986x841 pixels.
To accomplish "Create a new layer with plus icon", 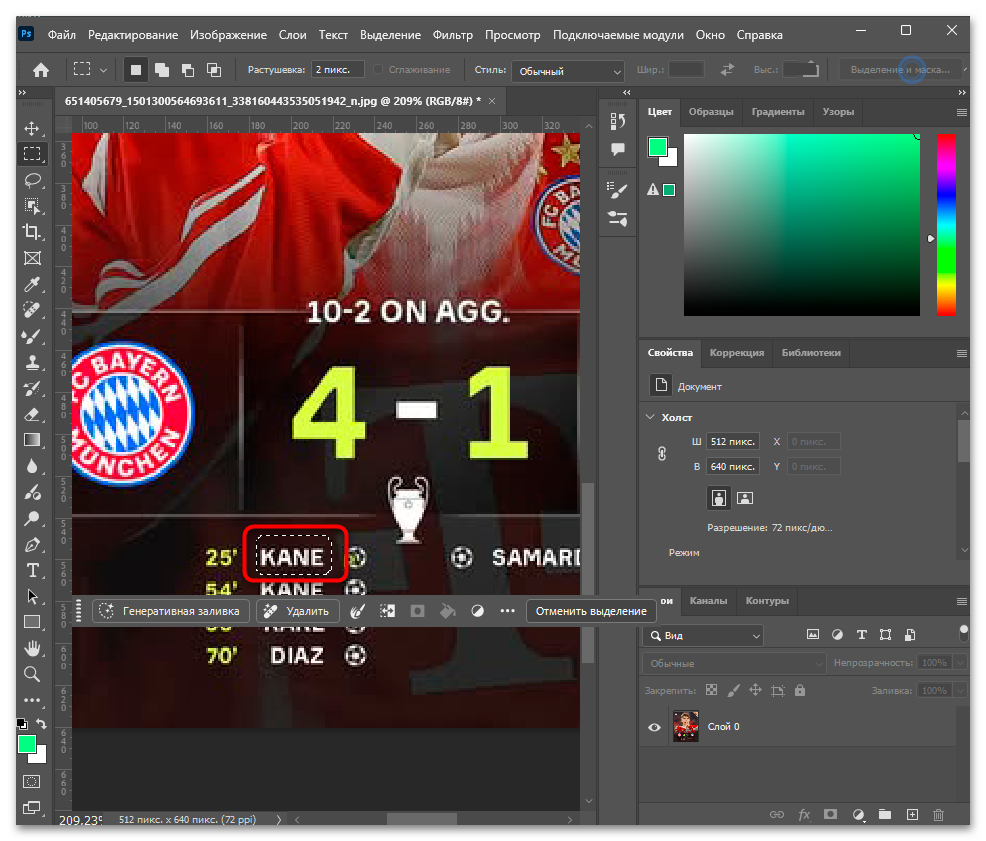I will (x=912, y=815).
